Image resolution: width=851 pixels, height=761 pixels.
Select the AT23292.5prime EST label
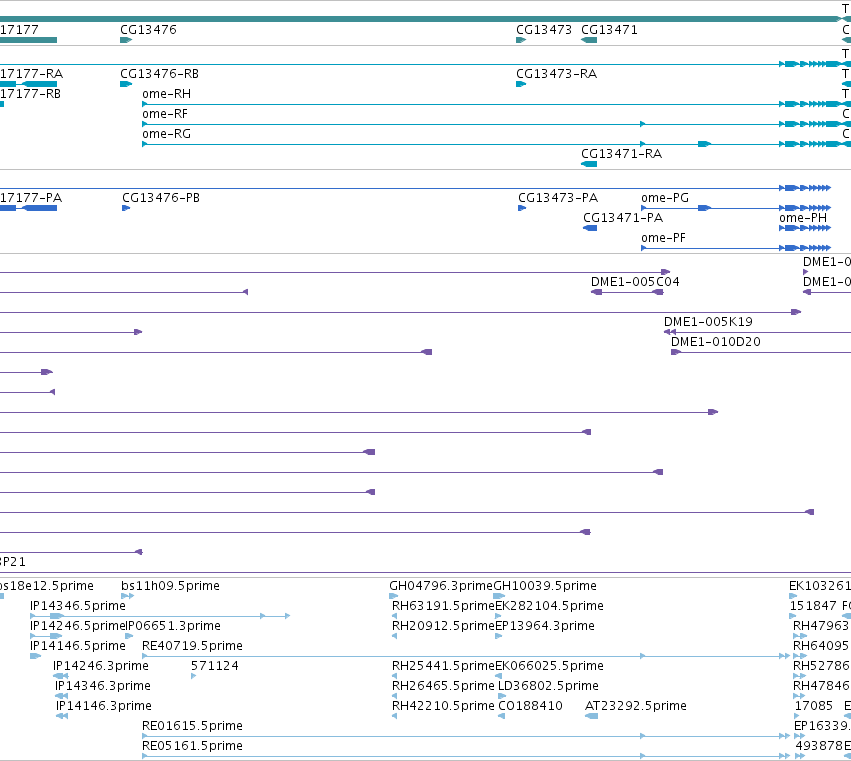pyautogui.click(x=636, y=706)
